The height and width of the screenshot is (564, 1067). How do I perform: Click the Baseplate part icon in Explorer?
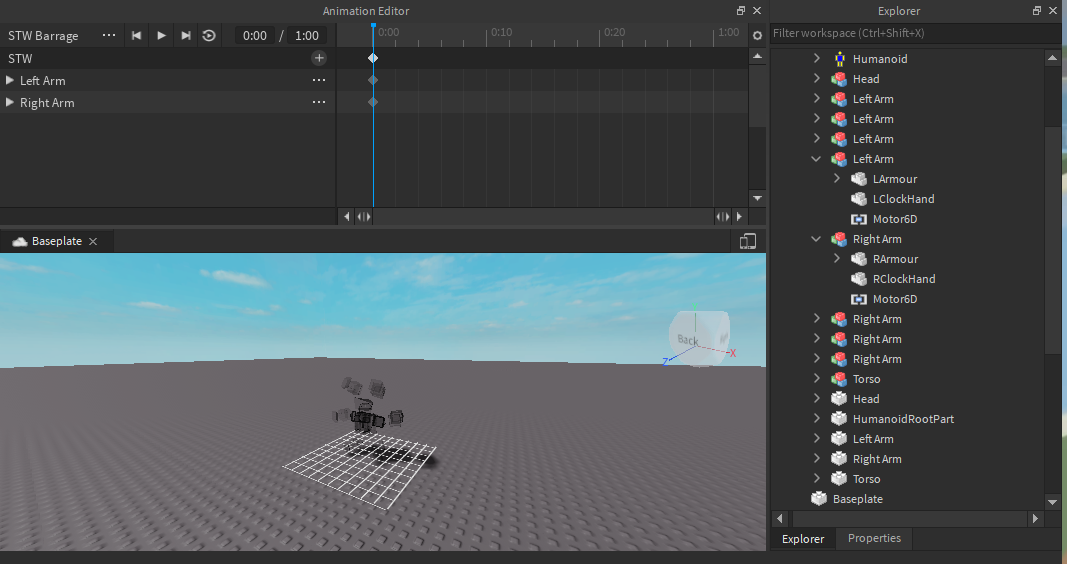point(819,499)
